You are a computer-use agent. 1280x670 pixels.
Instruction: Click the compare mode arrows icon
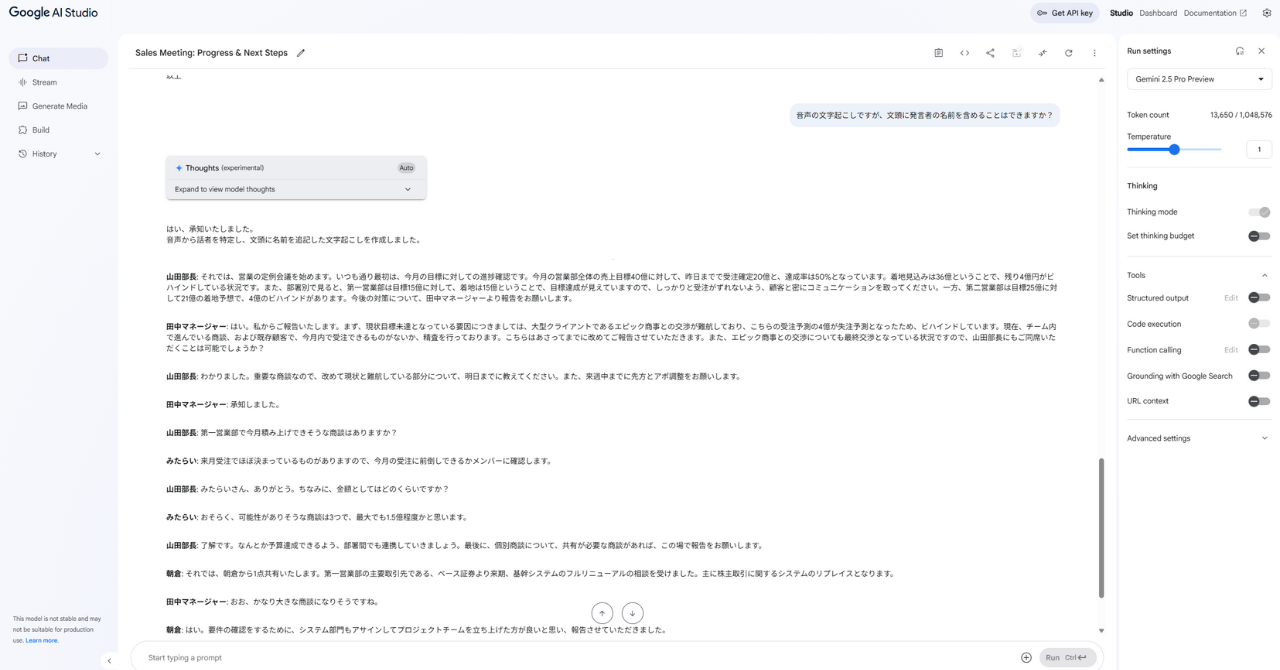1042,53
